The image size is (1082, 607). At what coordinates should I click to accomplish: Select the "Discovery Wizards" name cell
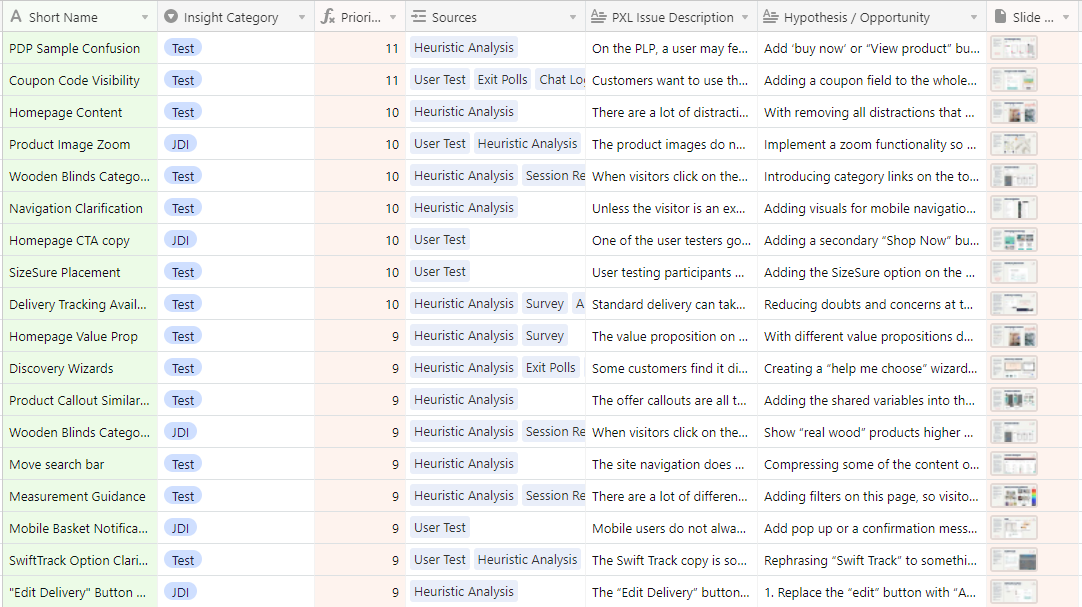tap(80, 368)
